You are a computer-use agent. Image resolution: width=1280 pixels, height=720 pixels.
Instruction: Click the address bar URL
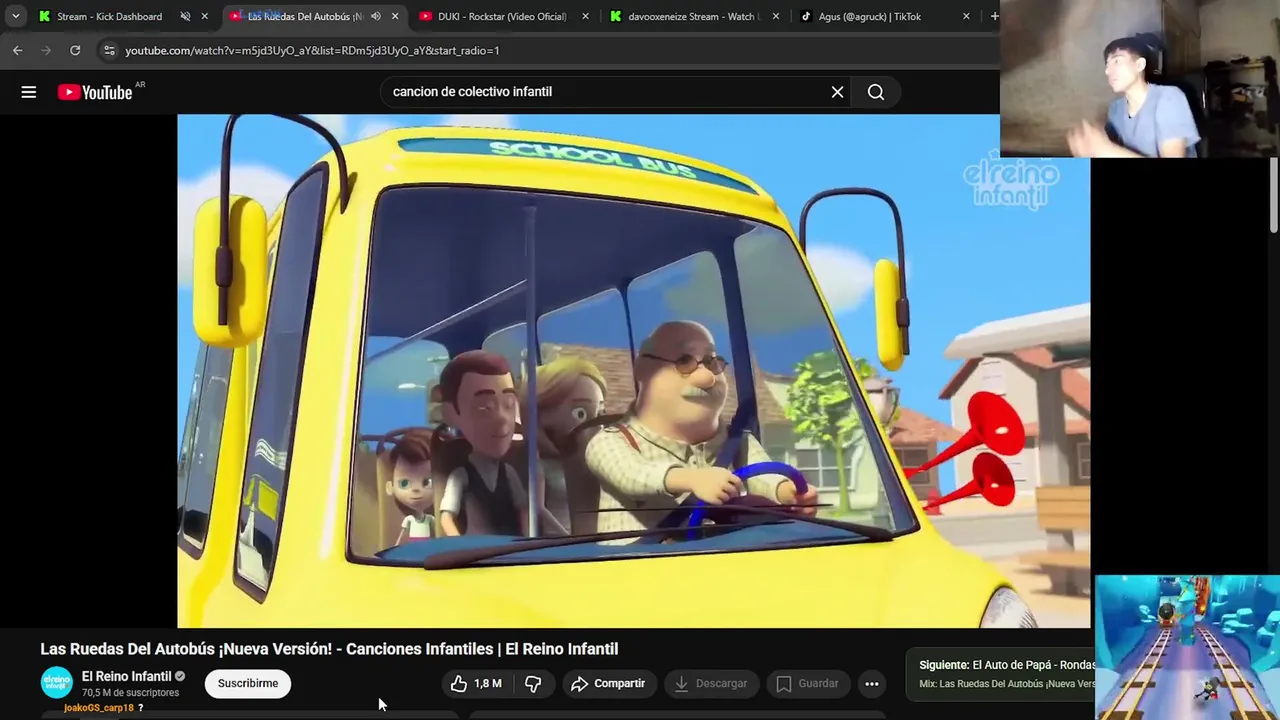point(312,50)
